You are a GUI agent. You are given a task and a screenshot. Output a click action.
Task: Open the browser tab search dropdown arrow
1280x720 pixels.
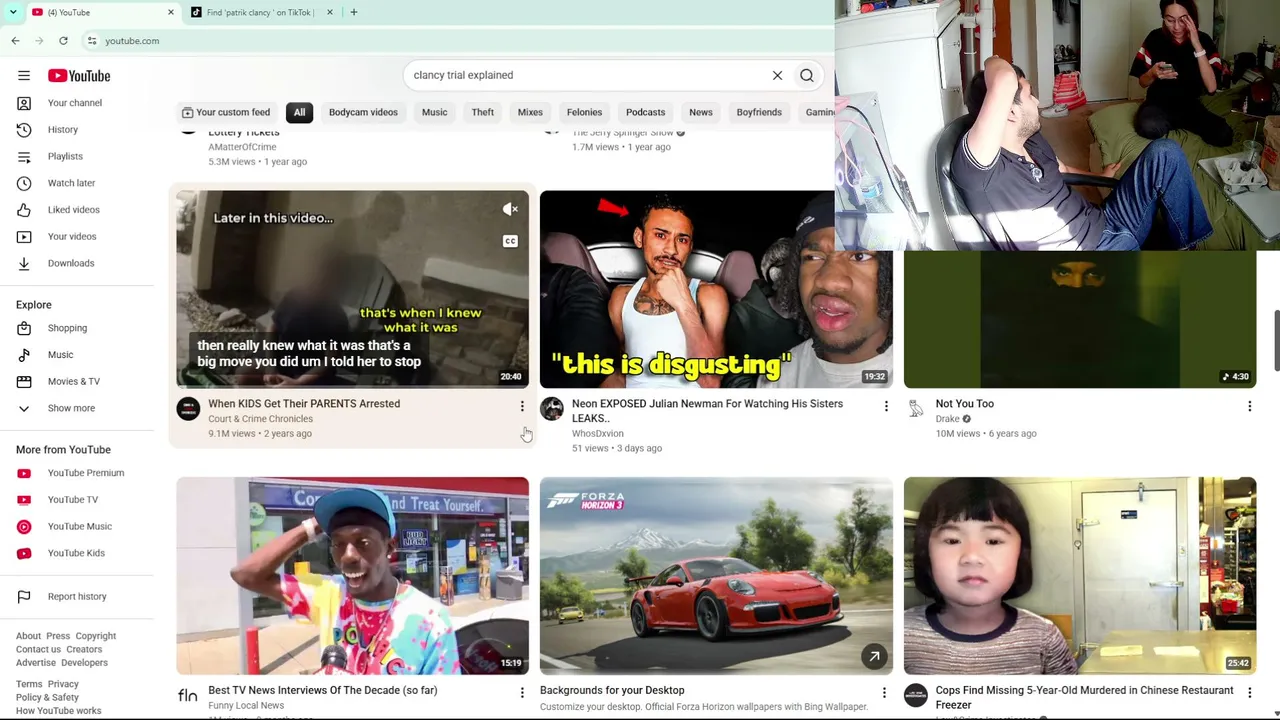[x=12, y=12]
